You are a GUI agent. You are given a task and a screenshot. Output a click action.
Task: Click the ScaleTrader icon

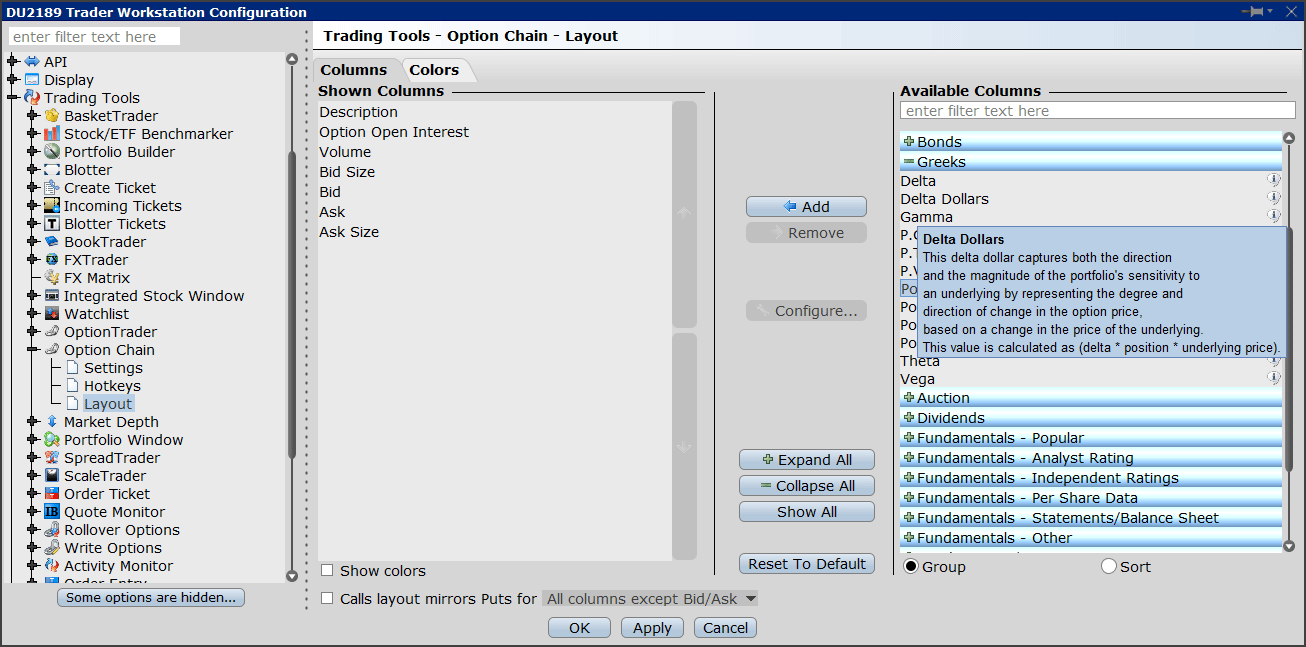(x=52, y=476)
